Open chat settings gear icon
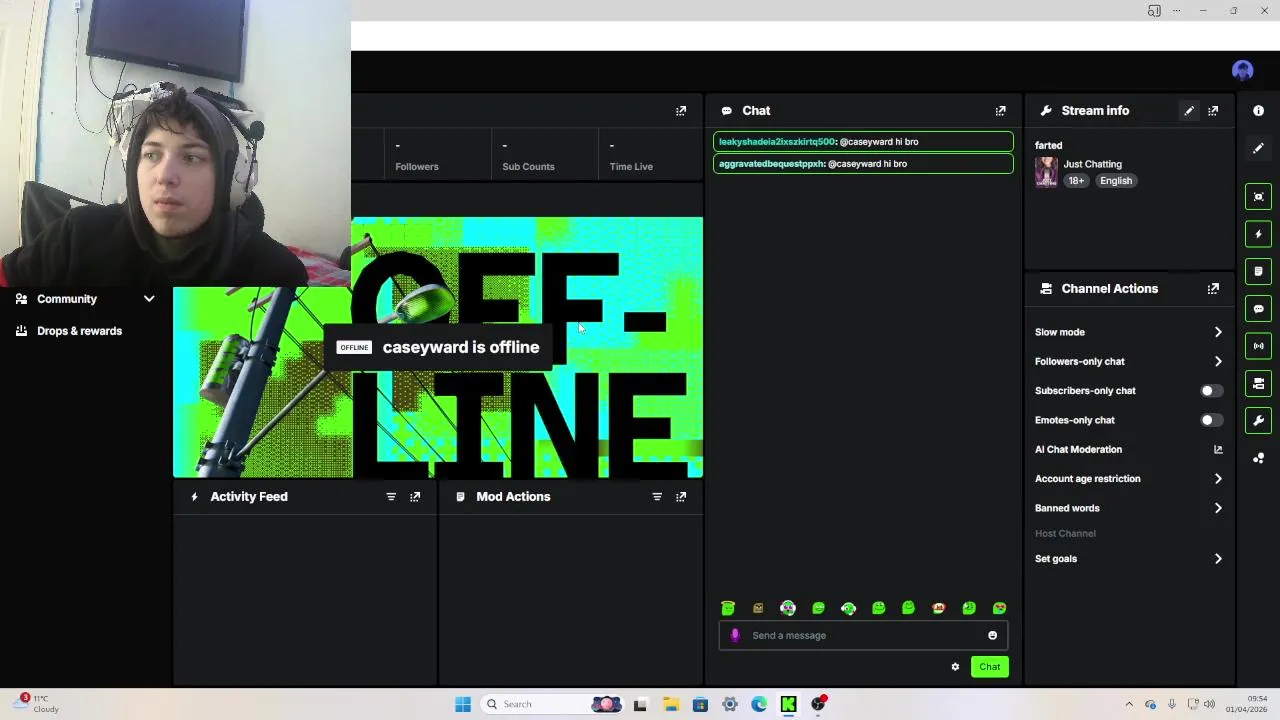 955,667
